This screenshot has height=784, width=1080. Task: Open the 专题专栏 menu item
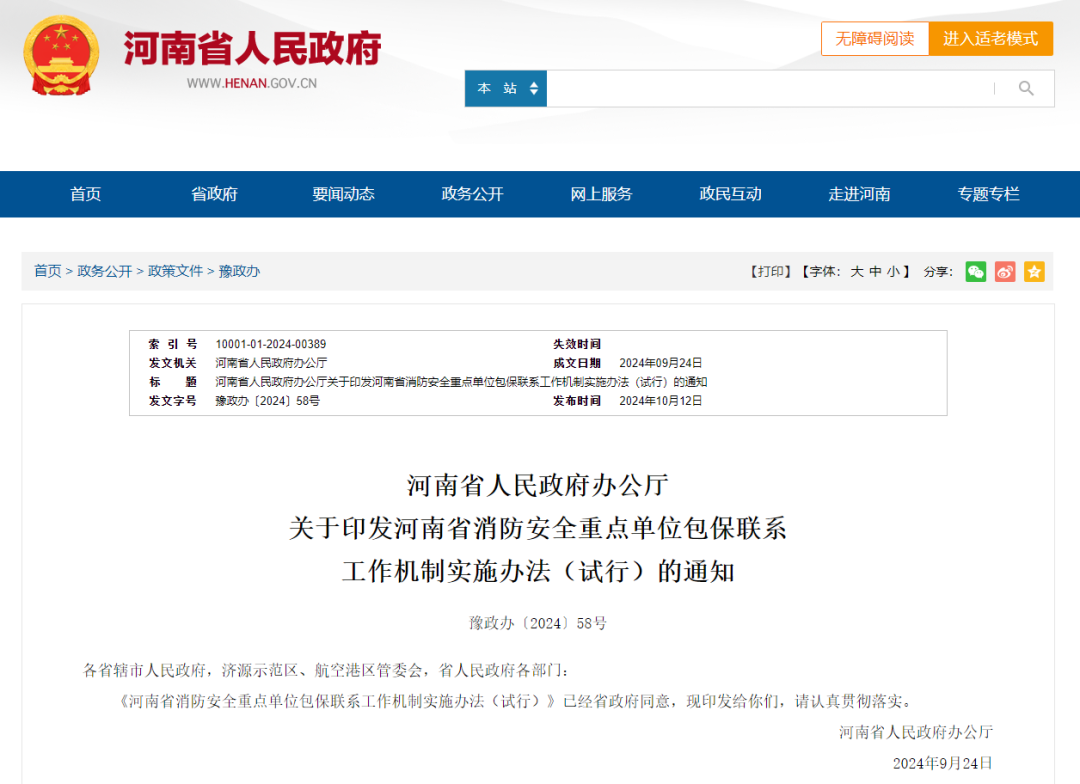[988, 194]
